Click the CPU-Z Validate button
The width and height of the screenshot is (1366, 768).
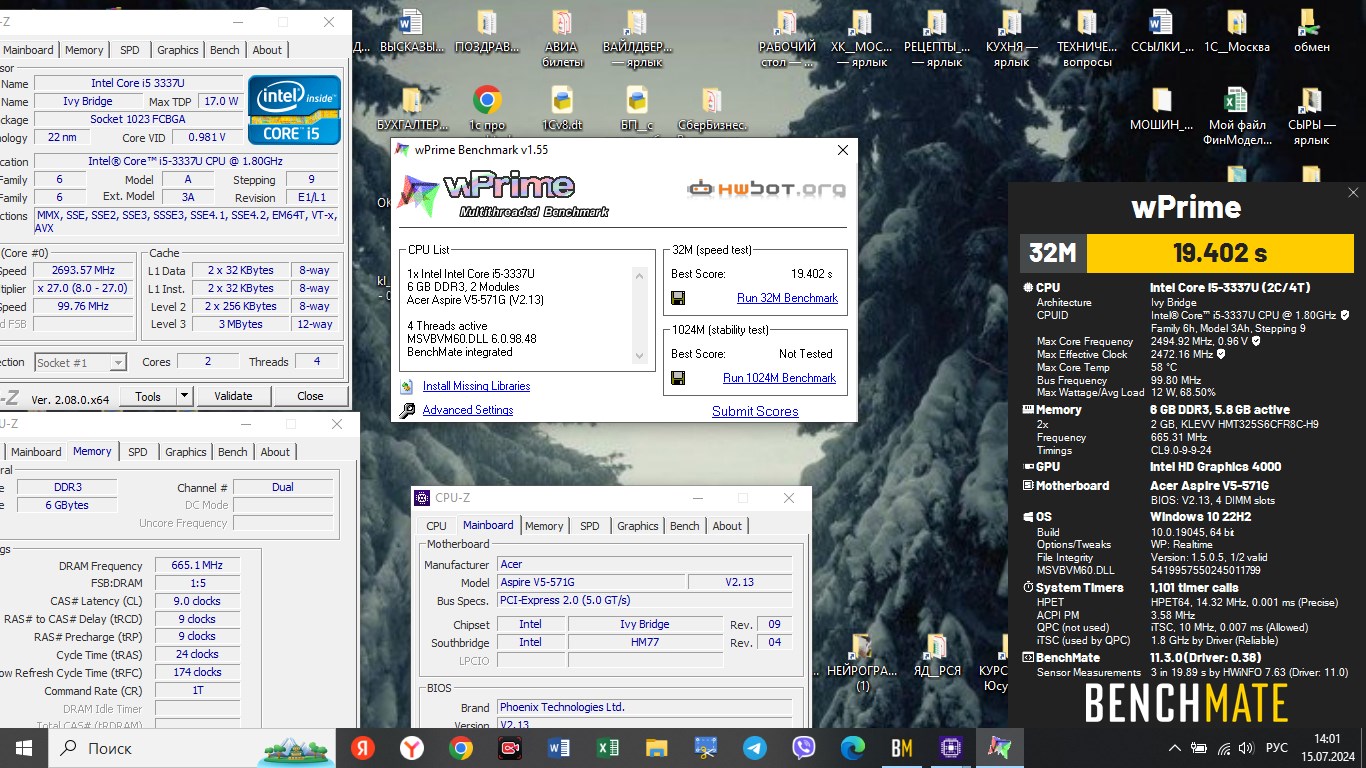click(x=233, y=396)
